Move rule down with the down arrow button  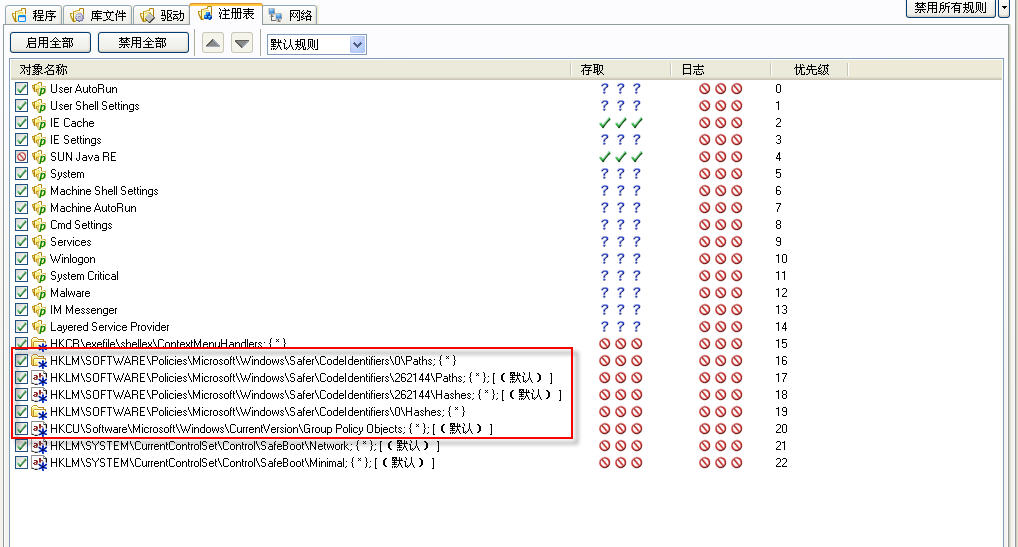tap(242, 43)
